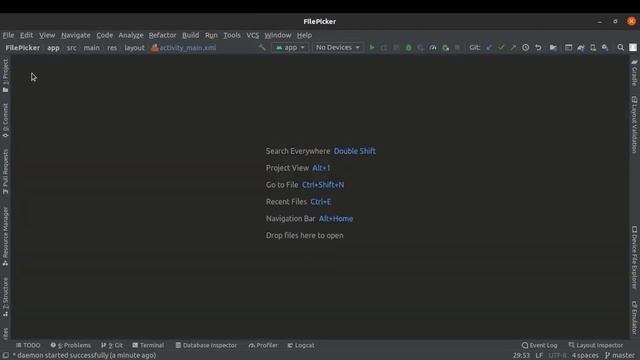Open the Layout Inspector tab
This screenshot has height=360, width=640.
596,345
